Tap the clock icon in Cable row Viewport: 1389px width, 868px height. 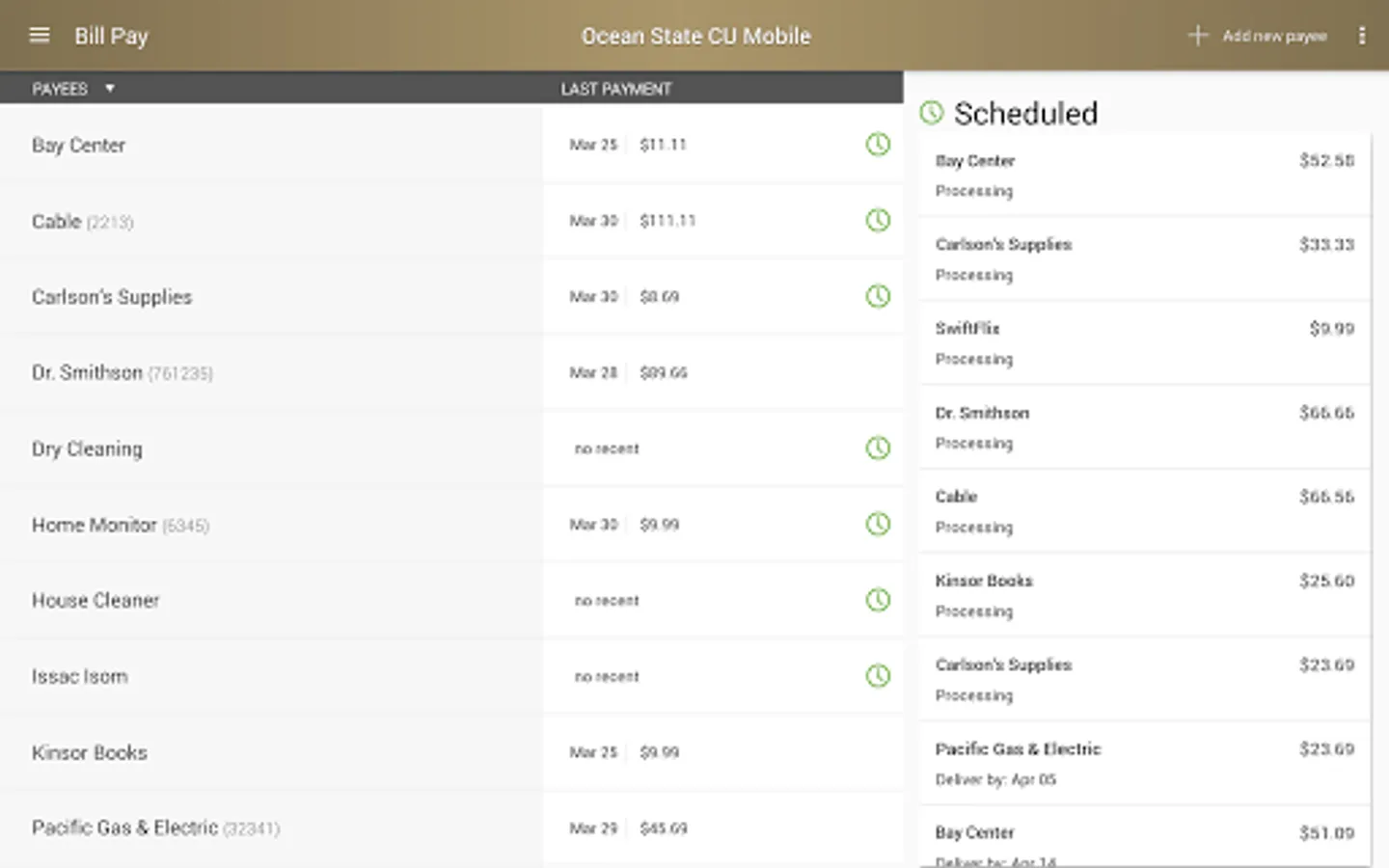pos(878,221)
